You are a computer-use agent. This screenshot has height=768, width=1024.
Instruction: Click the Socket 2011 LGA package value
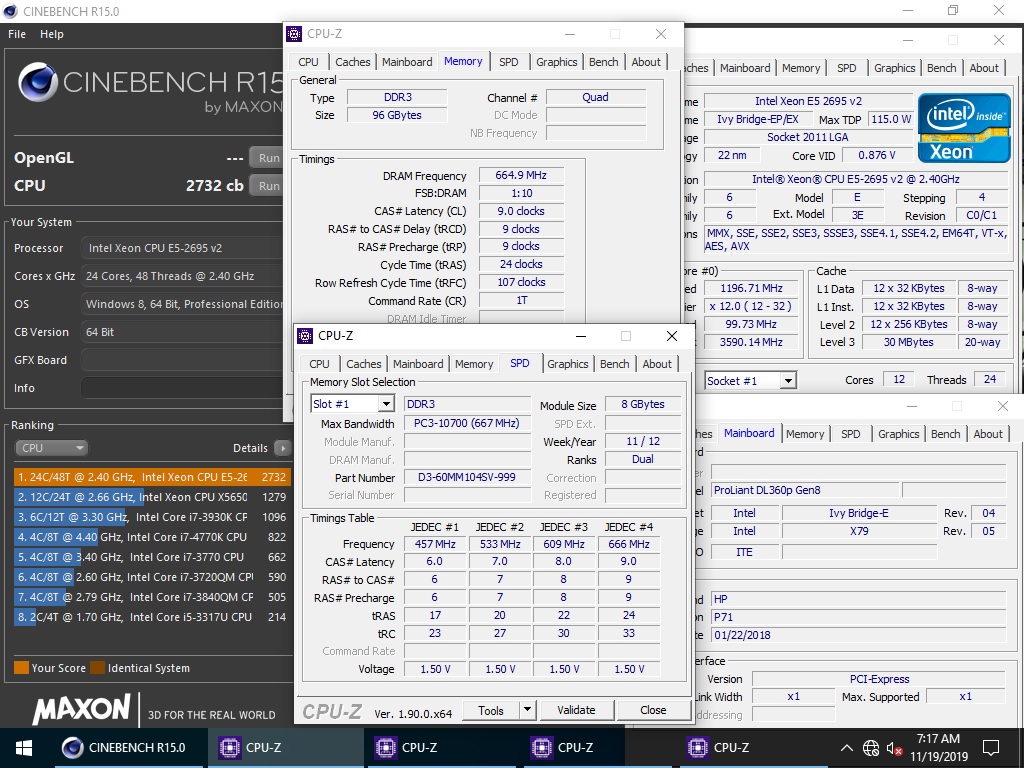pyautogui.click(x=808, y=137)
